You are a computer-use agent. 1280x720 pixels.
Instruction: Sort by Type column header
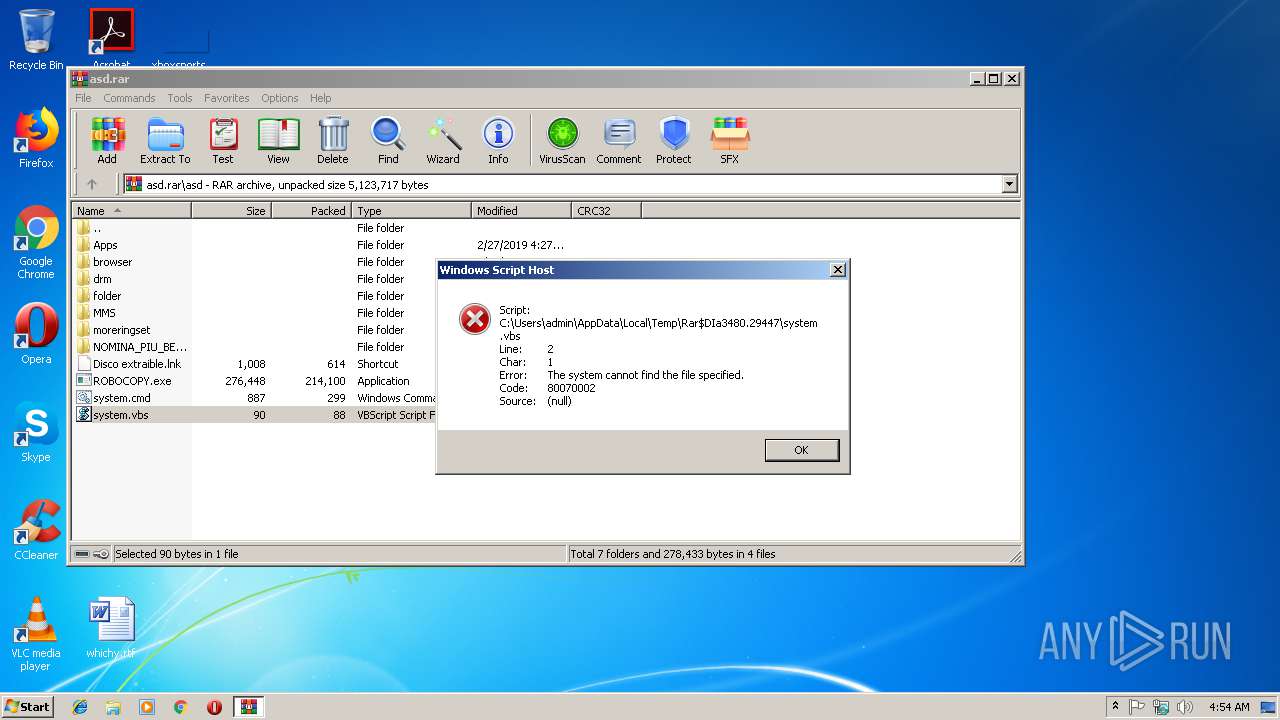point(411,211)
